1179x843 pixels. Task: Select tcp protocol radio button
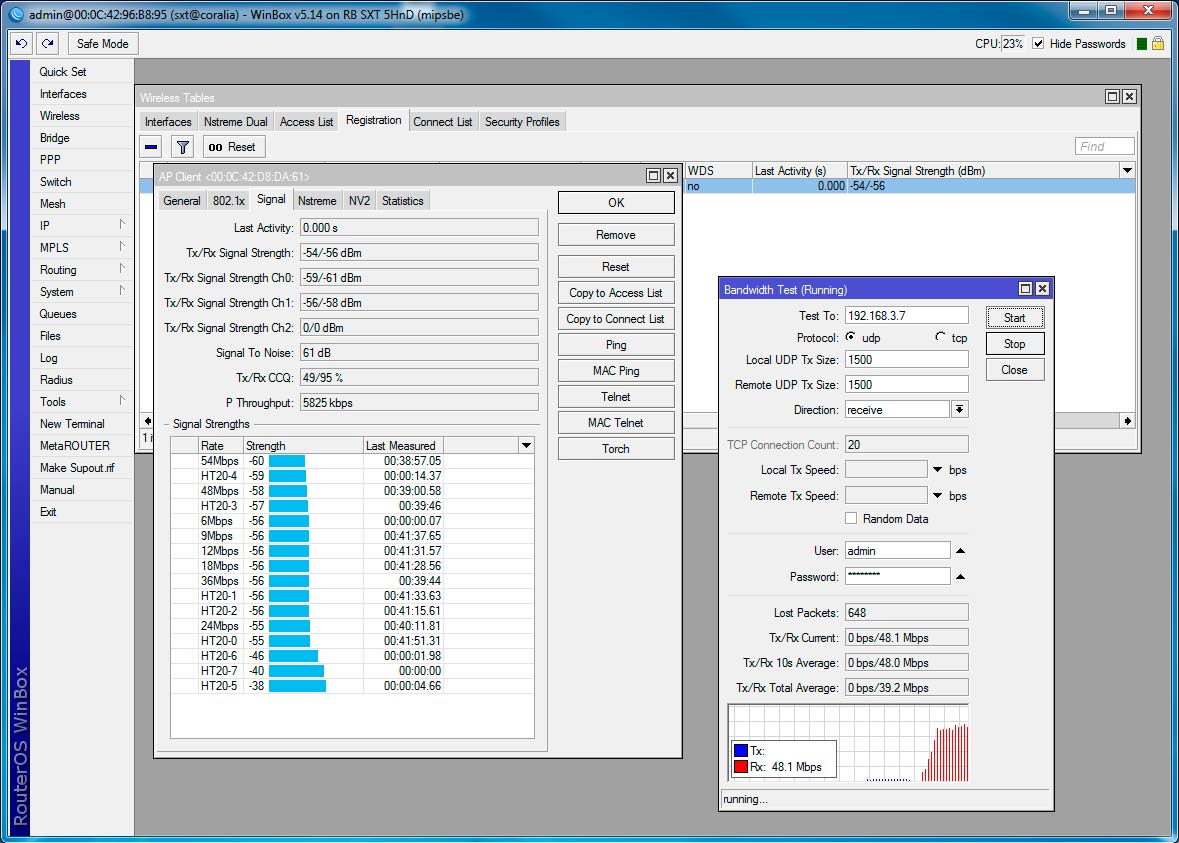pos(940,337)
